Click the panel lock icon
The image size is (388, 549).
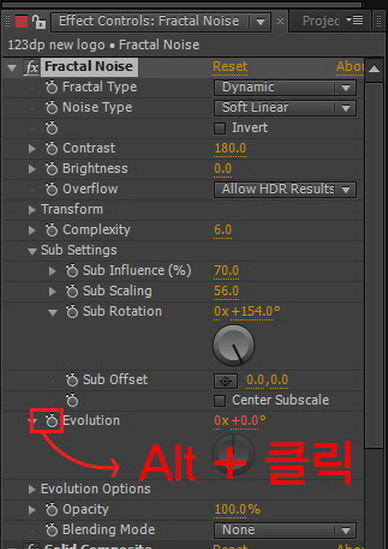[39, 22]
